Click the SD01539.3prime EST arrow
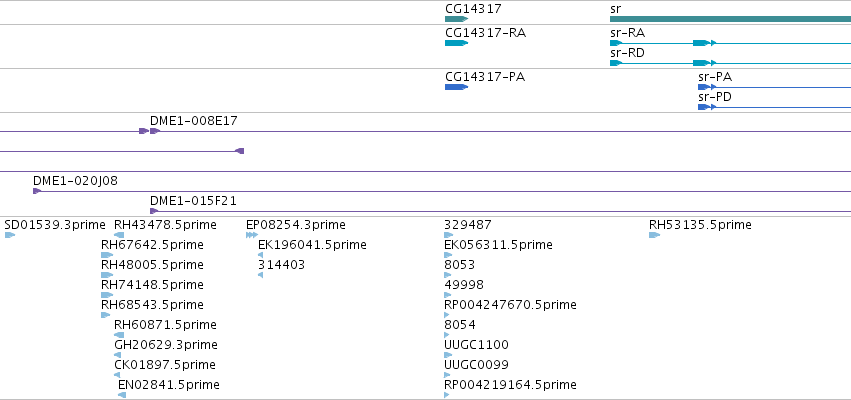 [10, 235]
